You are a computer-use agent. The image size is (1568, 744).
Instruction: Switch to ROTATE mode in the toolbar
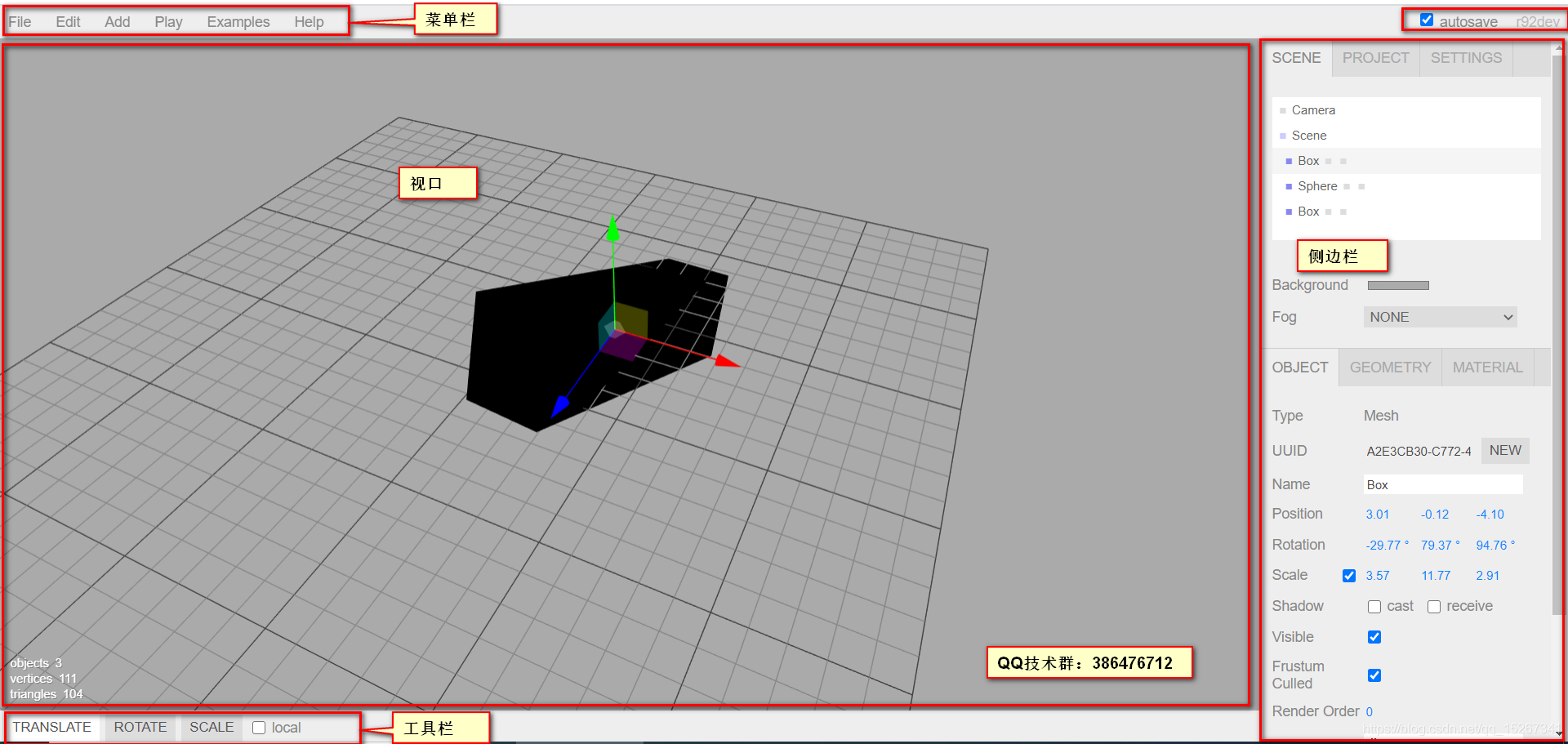(x=140, y=727)
